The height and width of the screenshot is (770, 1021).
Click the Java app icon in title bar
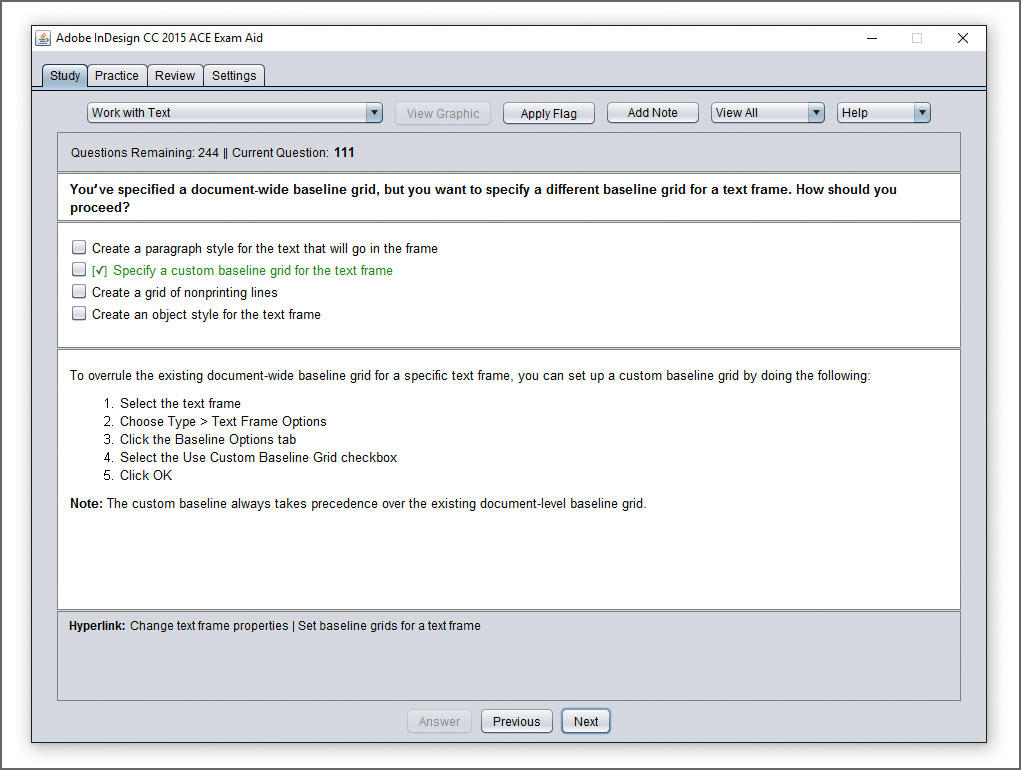click(43, 38)
